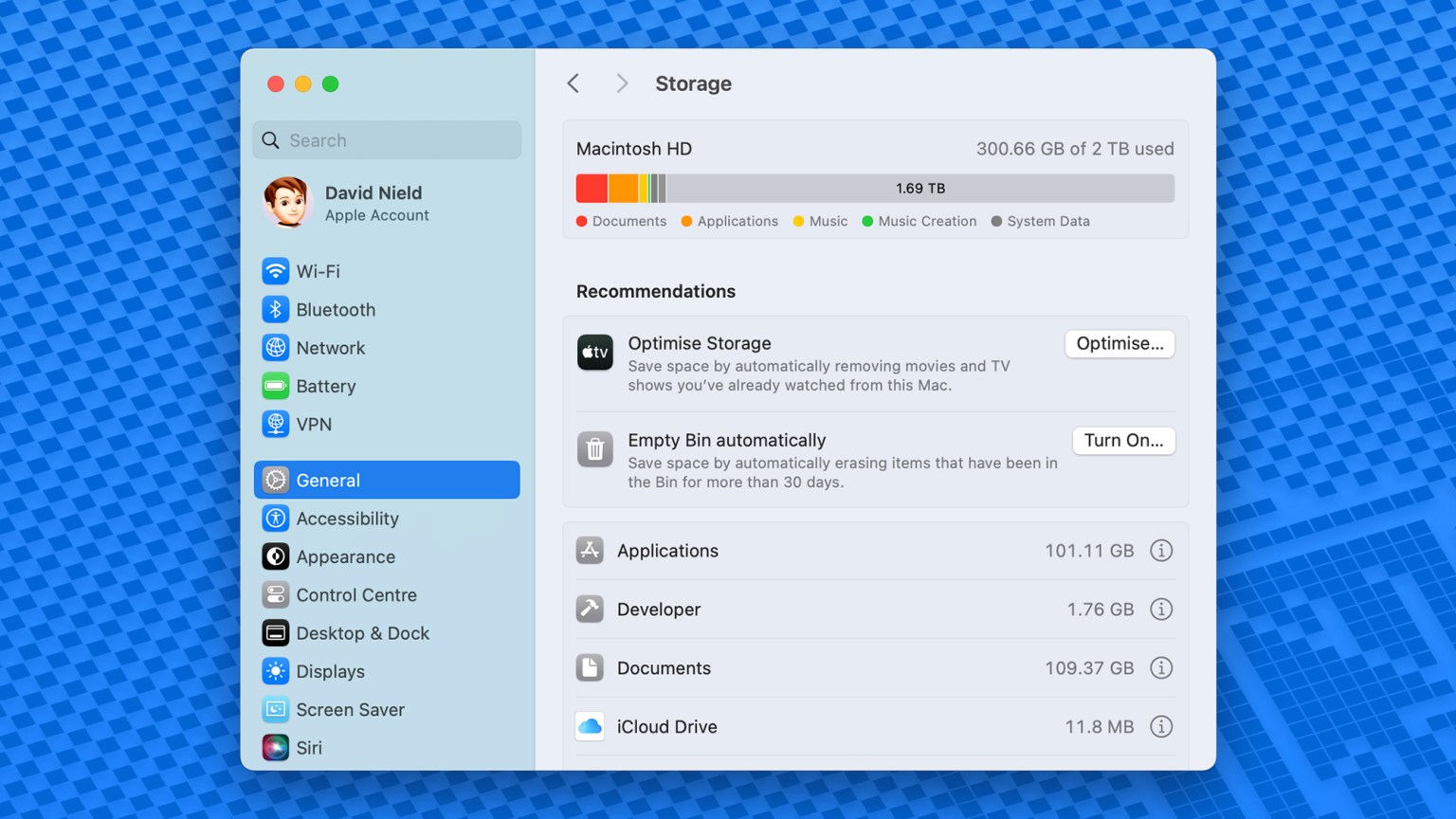Click the Apple TV icon beside Optimise Storage
1456x819 pixels.
594,352
